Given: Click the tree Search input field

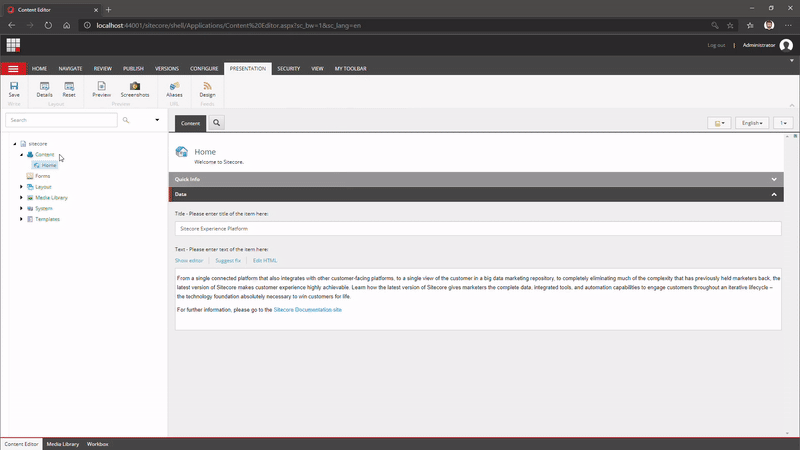Looking at the screenshot, I should pos(61,120).
